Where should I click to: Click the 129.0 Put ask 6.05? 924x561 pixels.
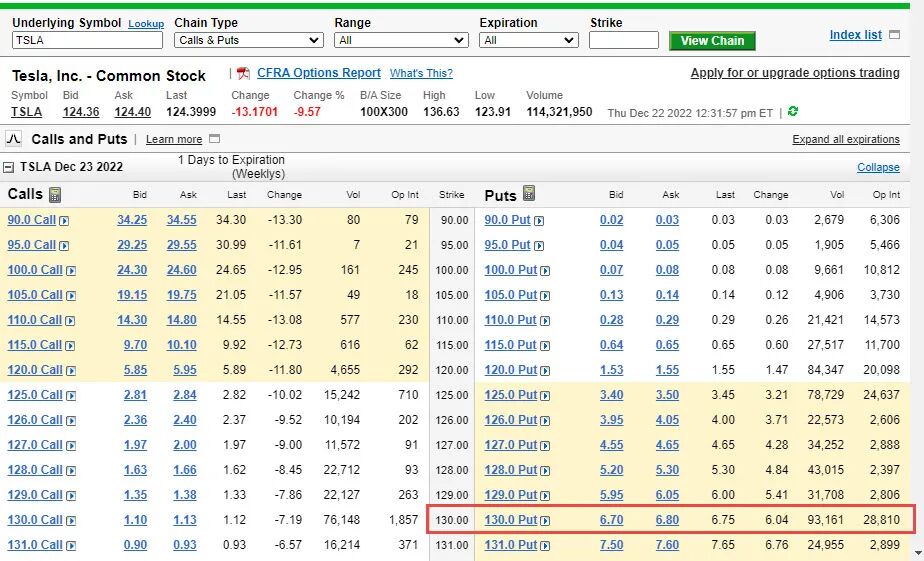tap(667, 495)
